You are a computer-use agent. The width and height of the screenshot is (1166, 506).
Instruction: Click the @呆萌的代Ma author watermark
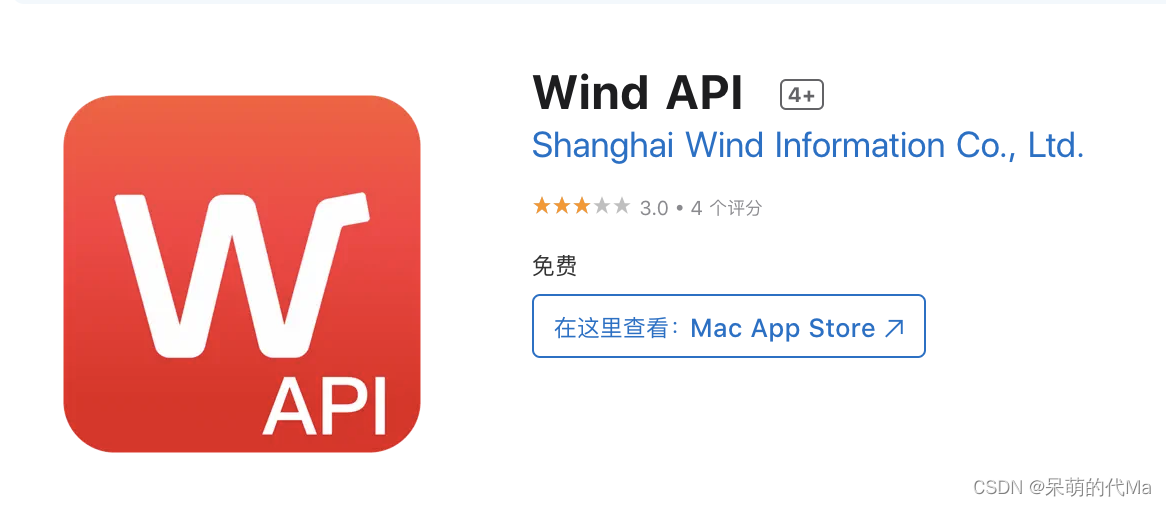coord(1090,487)
